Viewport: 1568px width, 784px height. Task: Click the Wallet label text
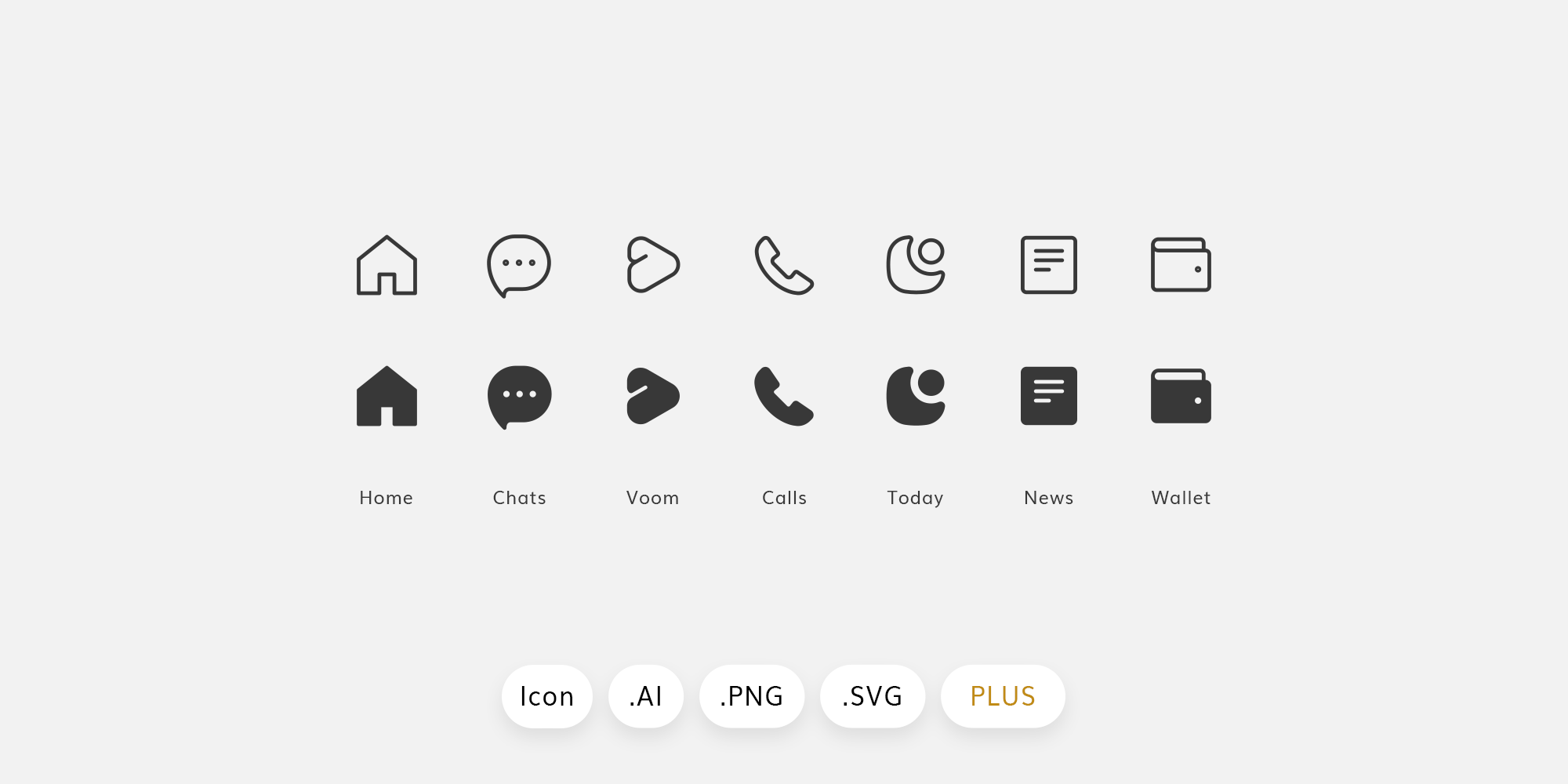point(1181,497)
